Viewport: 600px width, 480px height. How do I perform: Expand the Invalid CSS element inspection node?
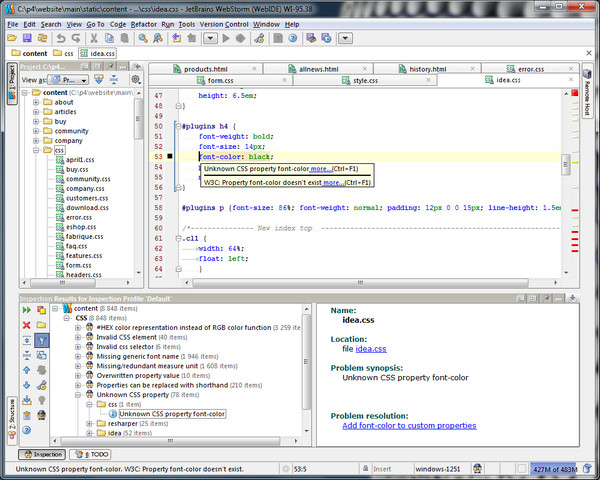click(x=77, y=338)
